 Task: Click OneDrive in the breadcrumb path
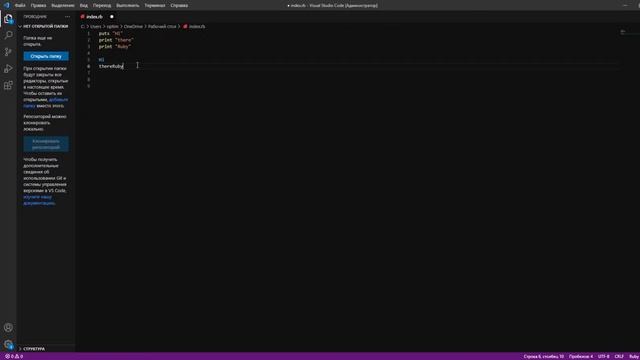click(133, 27)
